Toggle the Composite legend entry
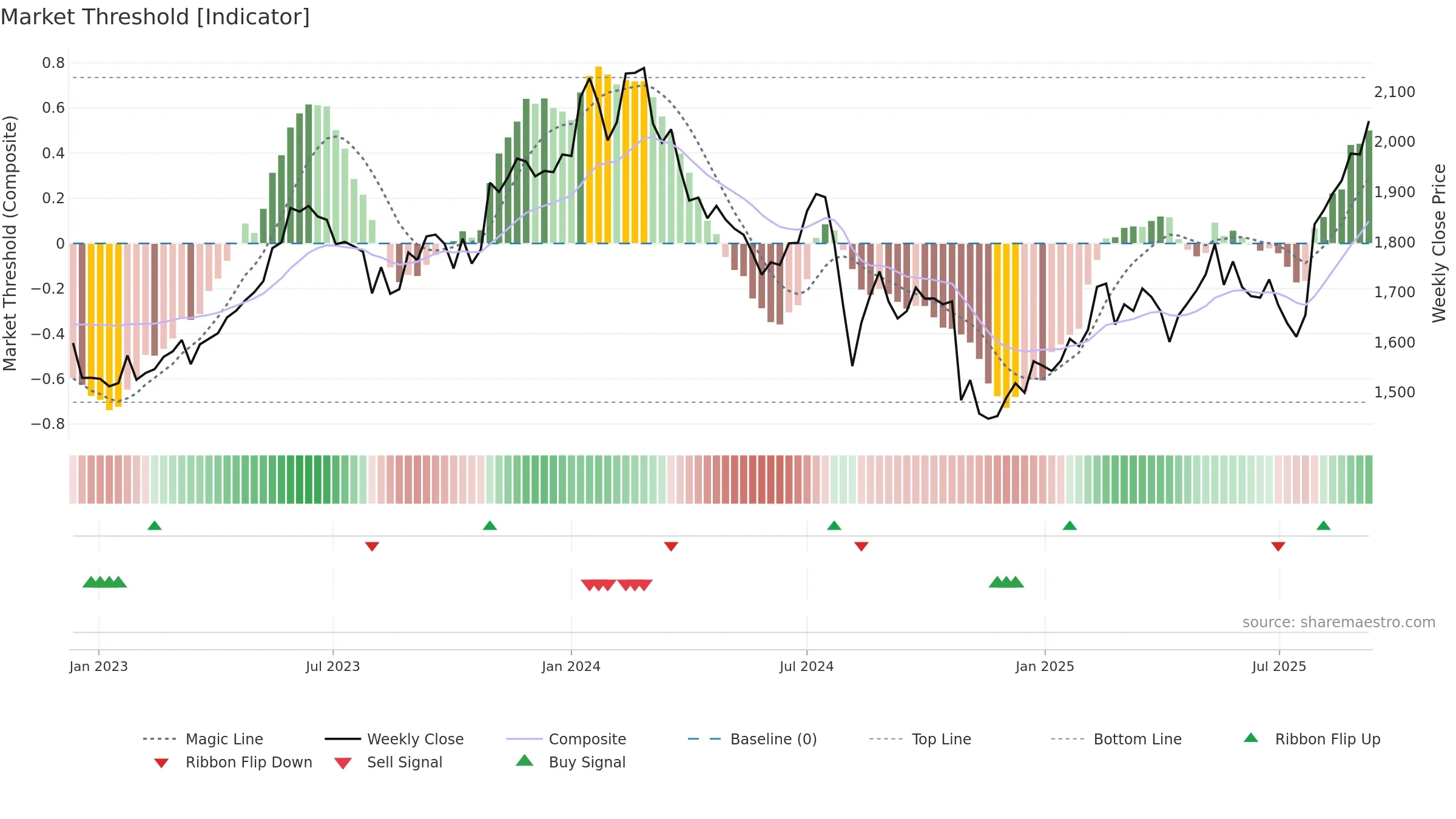This screenshot has width=1456, height=819. coord(566,739)
